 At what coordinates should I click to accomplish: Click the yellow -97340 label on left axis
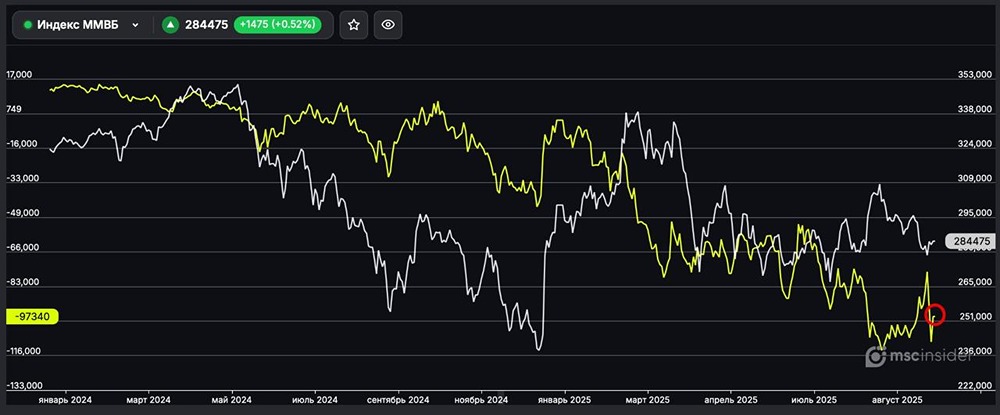pyautogui.click(x=35, y=316)
